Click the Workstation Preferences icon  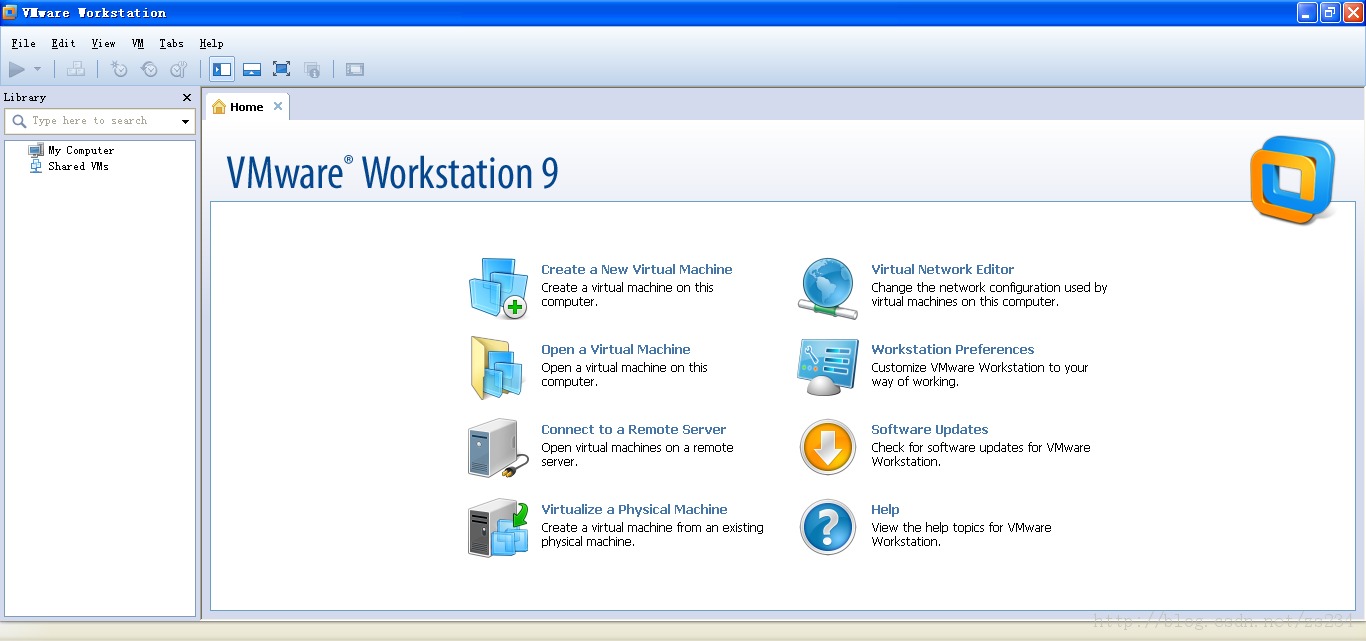828,368
